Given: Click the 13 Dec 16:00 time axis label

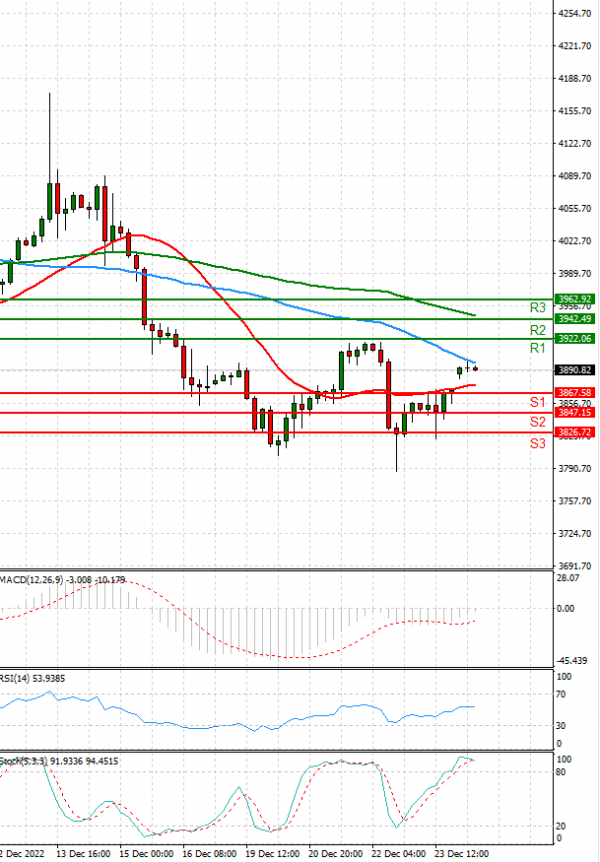Looking at the screenshot, I should click(x=84, y=854).
